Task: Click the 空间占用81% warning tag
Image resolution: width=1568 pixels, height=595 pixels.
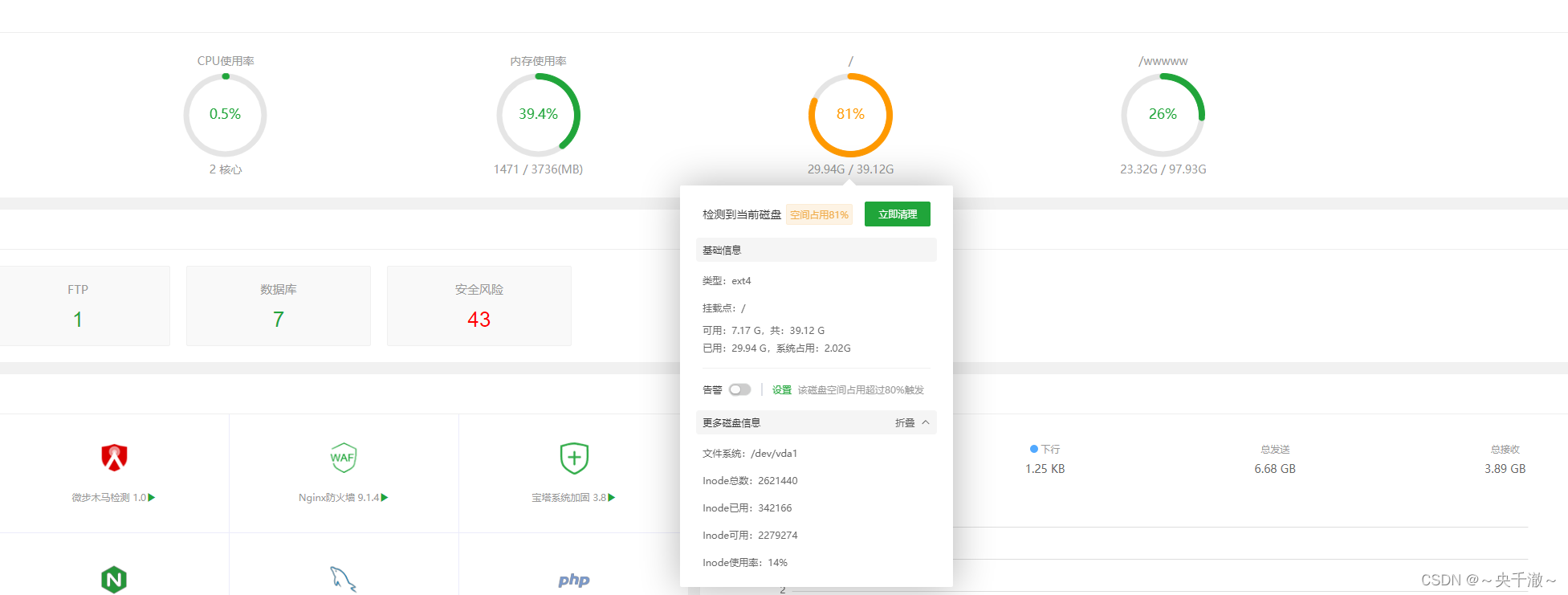Action: pos(819,214)
